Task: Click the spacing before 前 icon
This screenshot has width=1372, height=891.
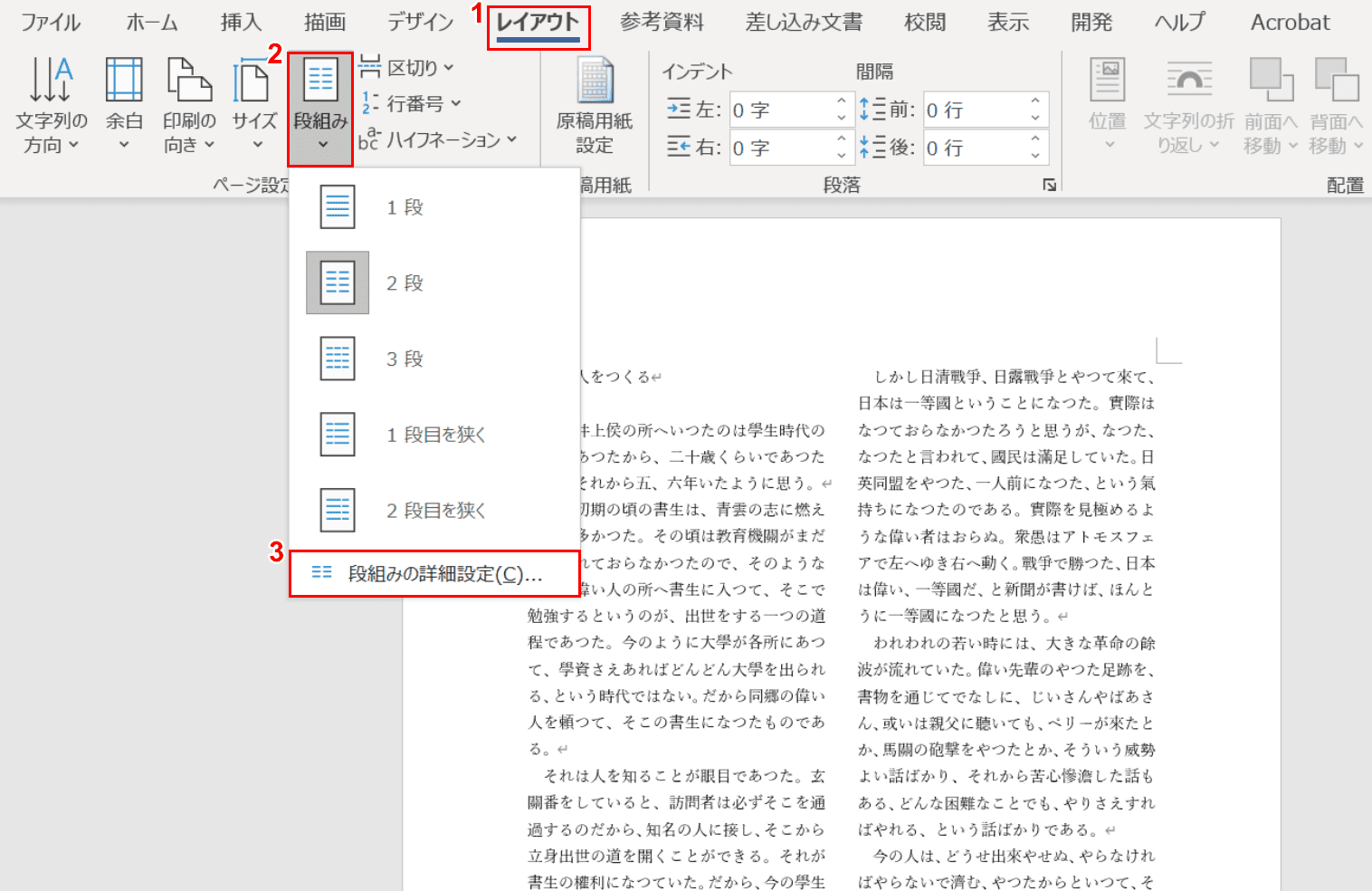Action: coord(872,110)
